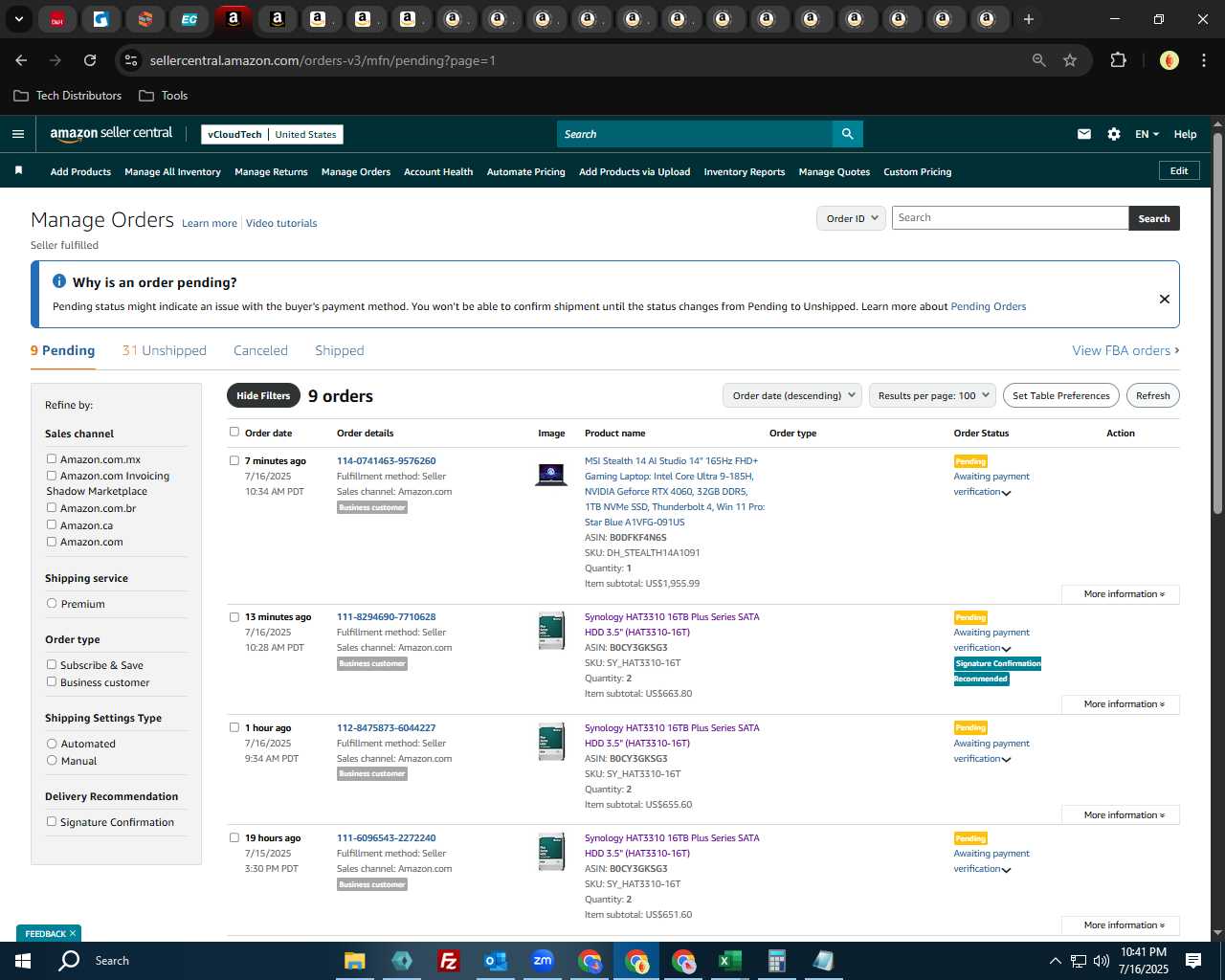The width and height of the screenshot is (1225, 980).
Task: Click the blue info icon in banner
Action: [59, 281]
